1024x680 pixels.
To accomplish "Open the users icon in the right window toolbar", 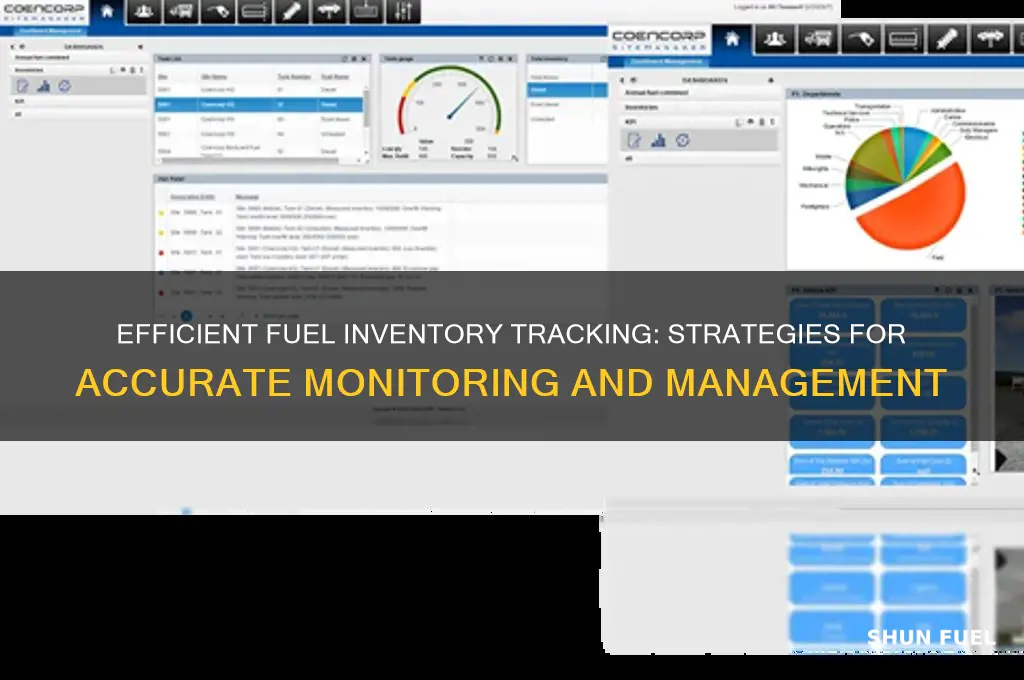I will [x=775, y=39].
